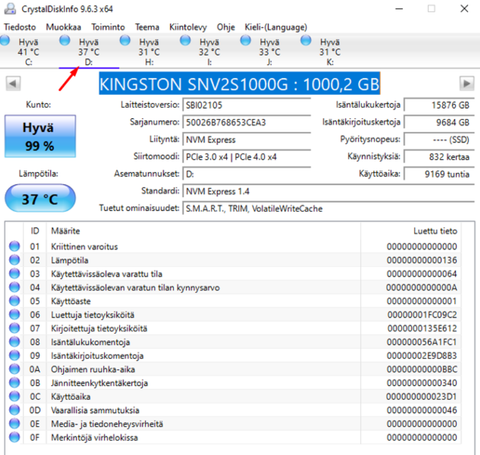The height and width of the screenshot is (455, 480).
Task: Select the Isäntälukukomentoja attribute name
Action: coord(90,342)
